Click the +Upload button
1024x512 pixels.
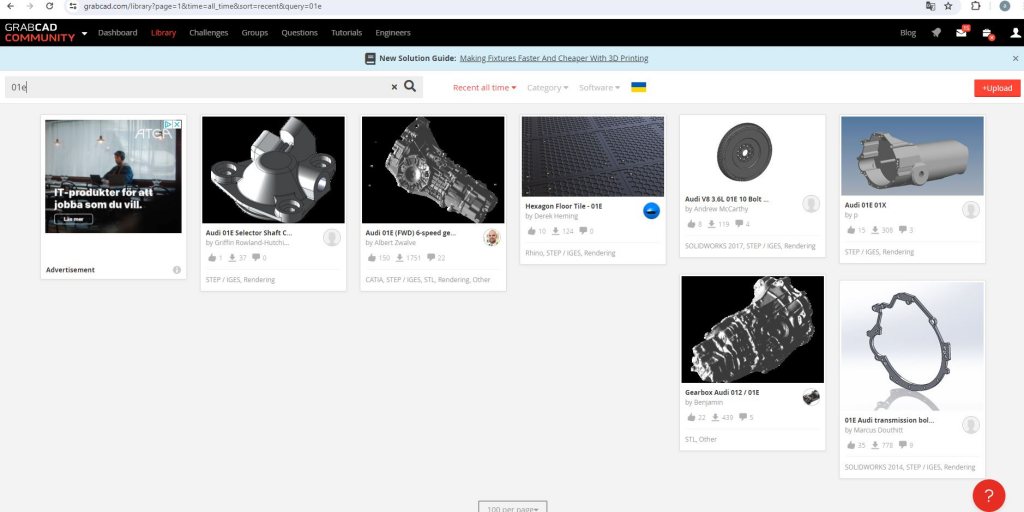997,88
